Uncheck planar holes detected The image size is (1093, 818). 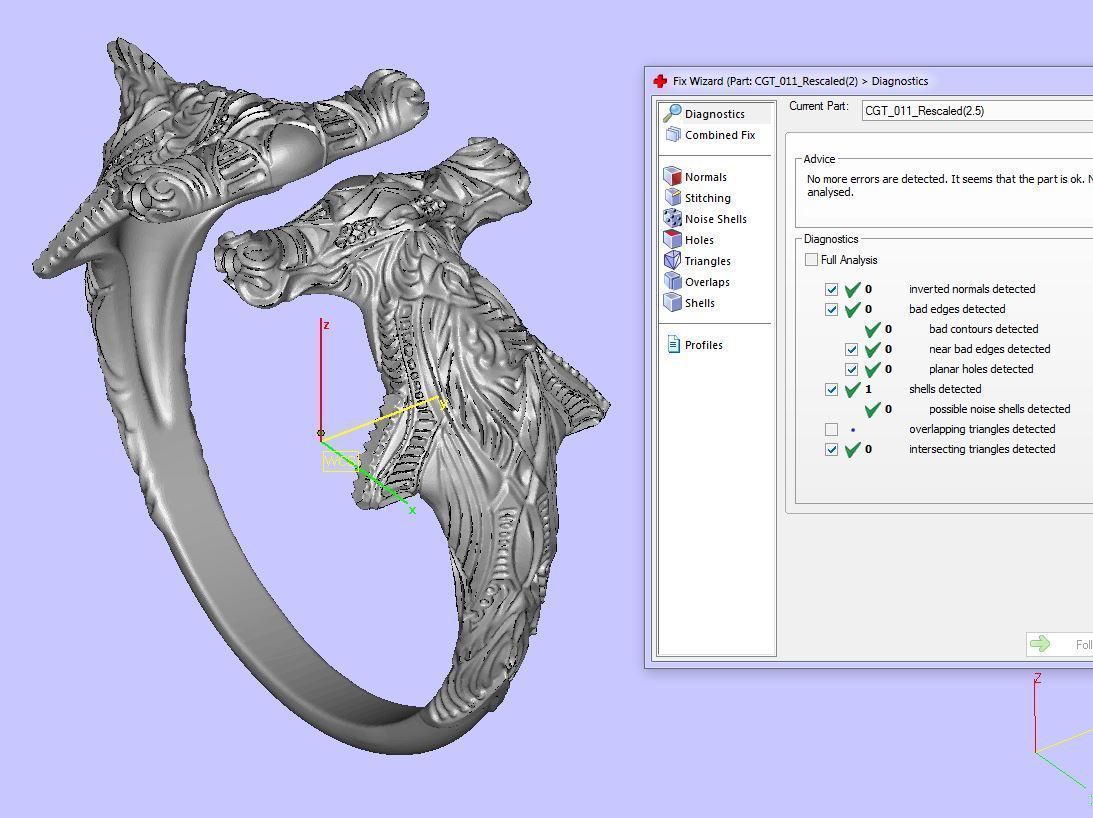tap(851, 369)
